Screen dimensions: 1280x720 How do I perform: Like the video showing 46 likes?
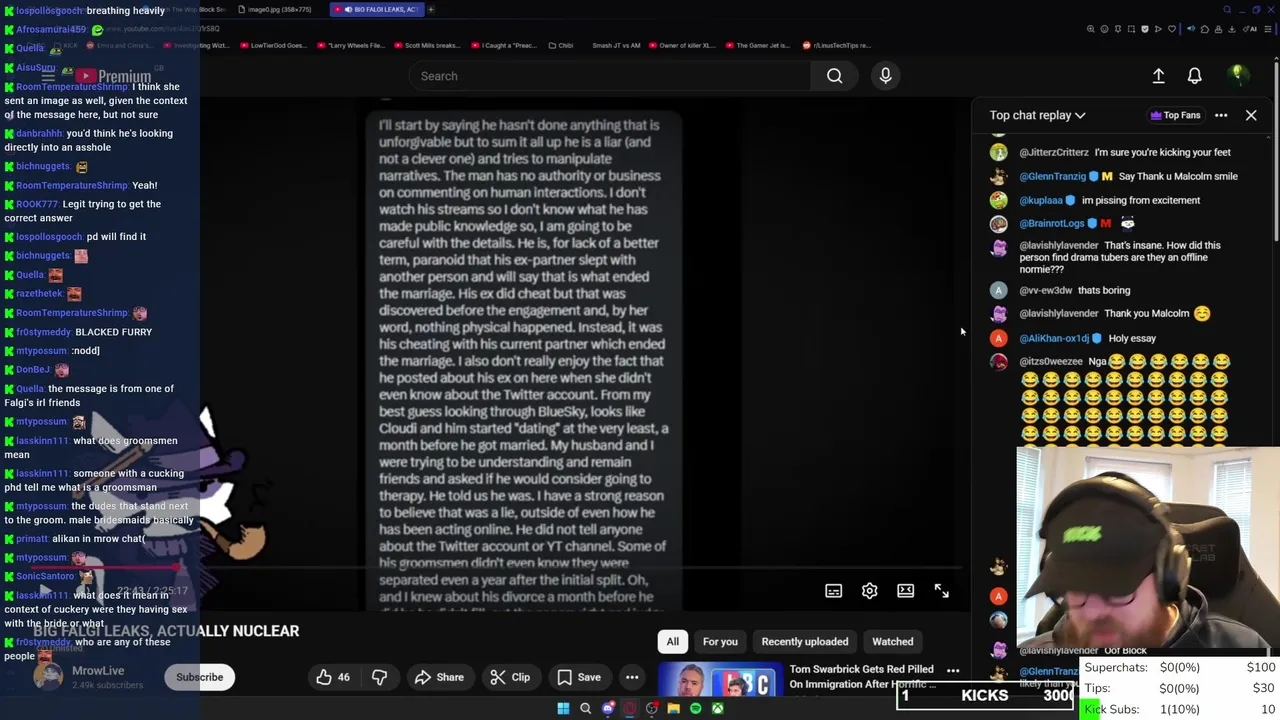tap(333, 677)
